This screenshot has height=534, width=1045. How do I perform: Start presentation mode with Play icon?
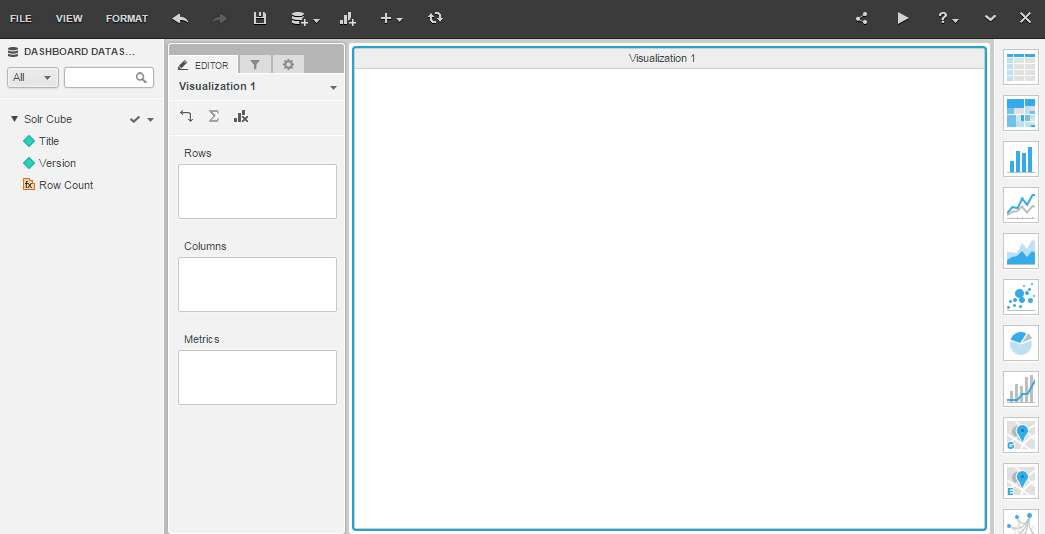click(x=903, y=18)
